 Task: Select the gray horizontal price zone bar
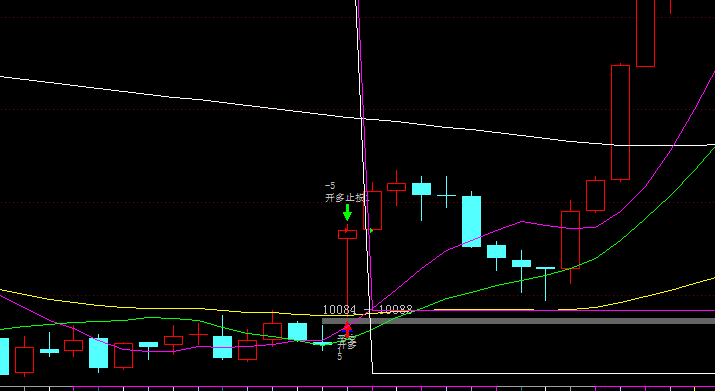(x=518, y=321)
